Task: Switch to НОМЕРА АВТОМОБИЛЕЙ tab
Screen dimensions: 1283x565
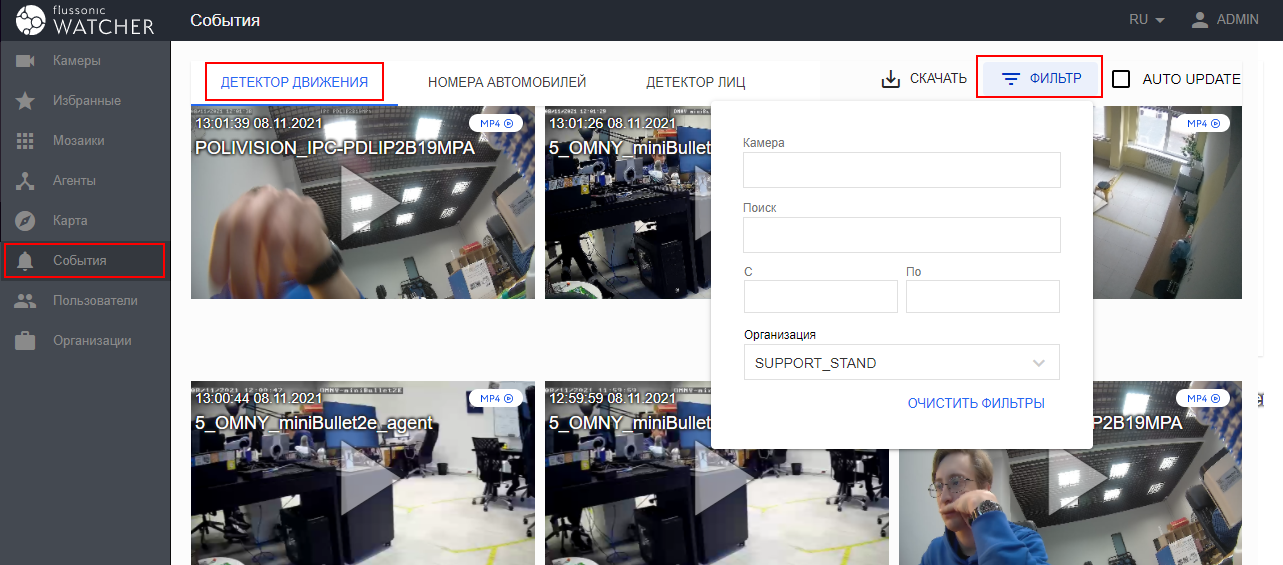Action: pos(506,82)
